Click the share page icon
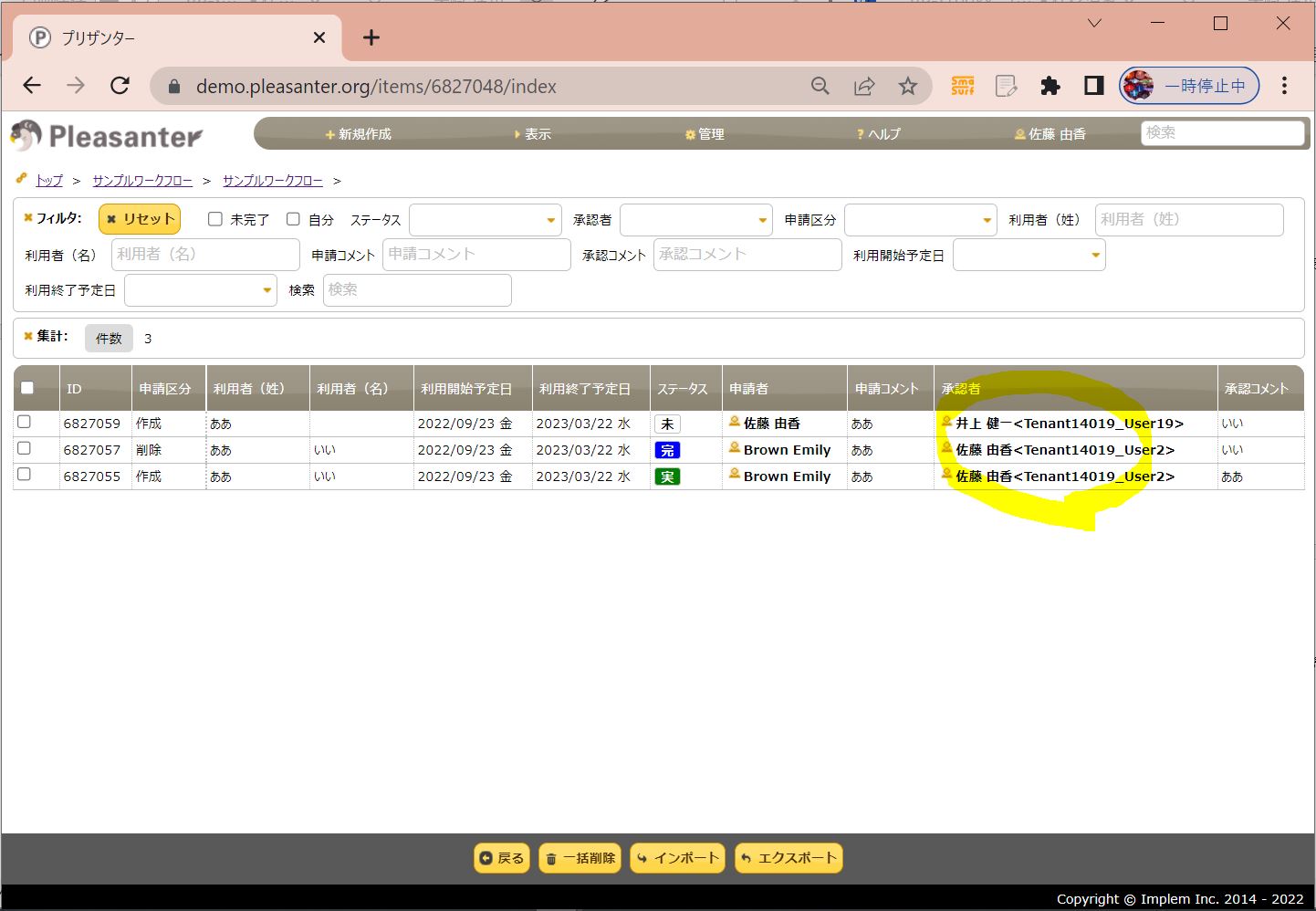Image resolution: width=1316 pixels, height=911 pixels. 863,86
